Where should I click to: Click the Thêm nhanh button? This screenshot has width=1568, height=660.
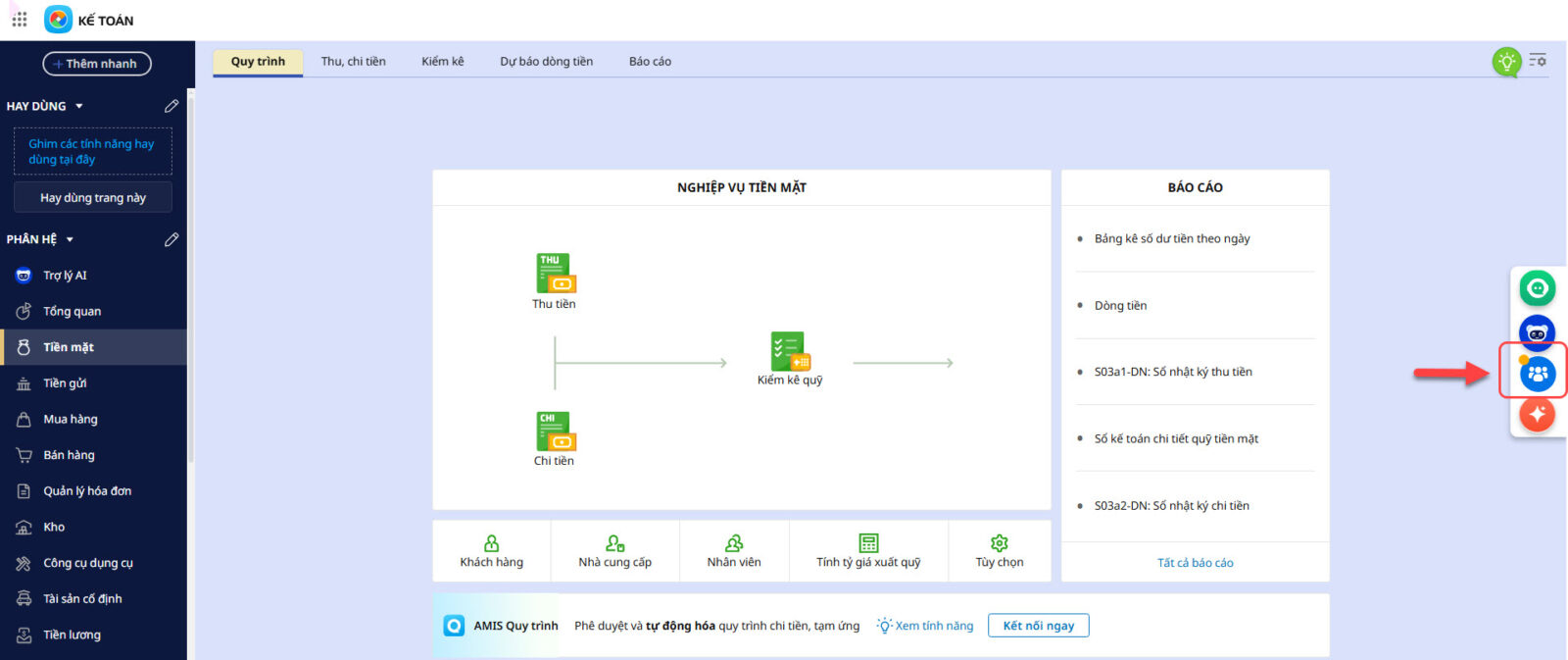pyautogui.click(x=97, y=64)
